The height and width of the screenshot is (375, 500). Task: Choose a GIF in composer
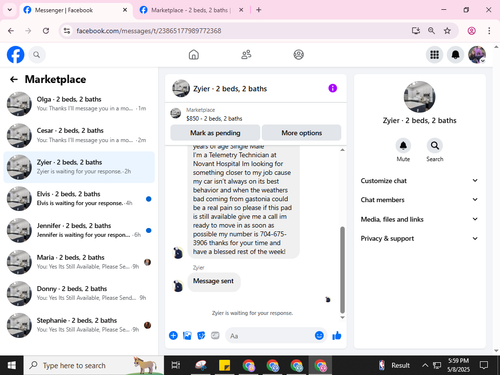pyautogui.click(x=215, y=335)
